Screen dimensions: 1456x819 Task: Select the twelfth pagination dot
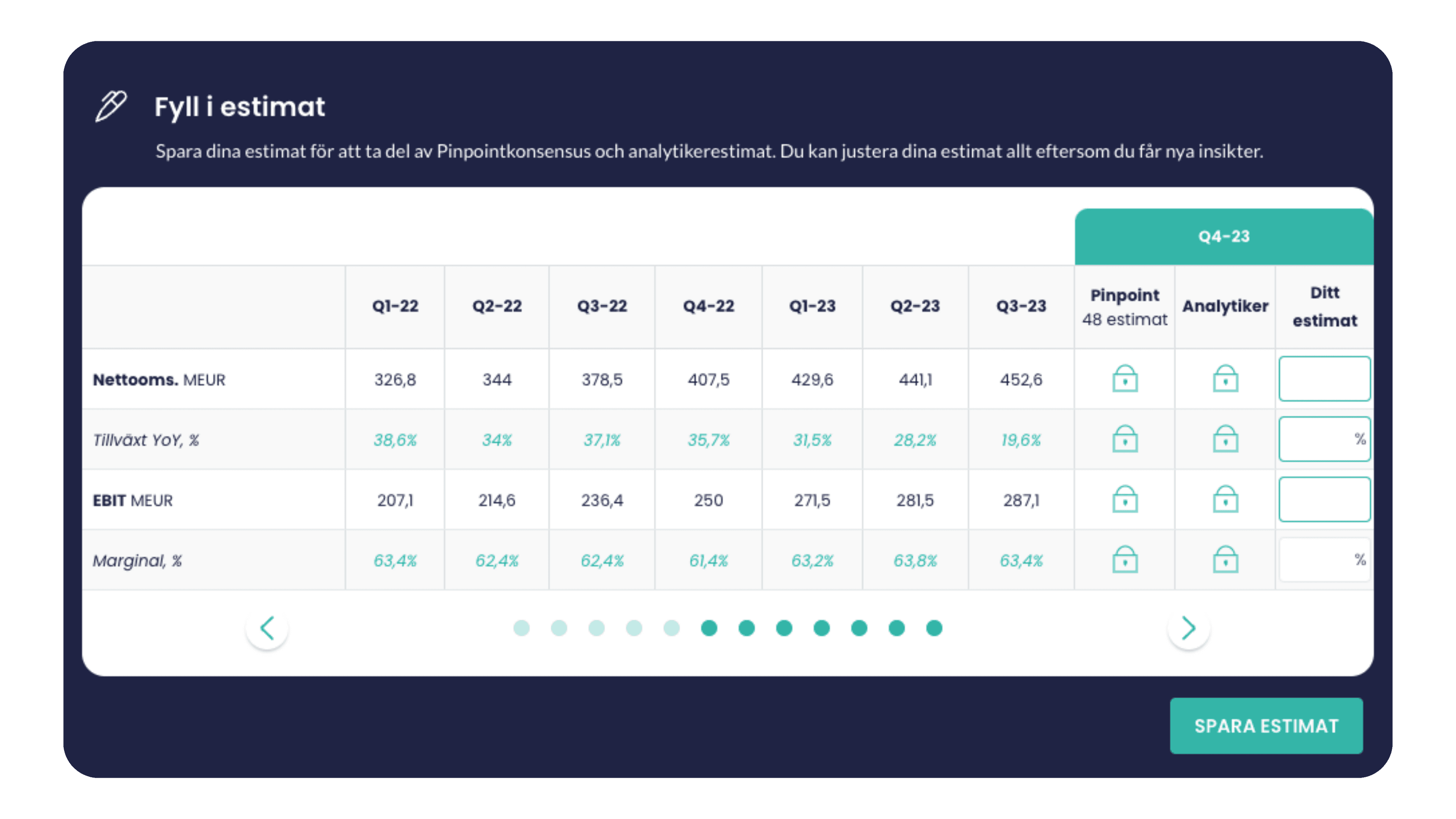click(934, 628)
